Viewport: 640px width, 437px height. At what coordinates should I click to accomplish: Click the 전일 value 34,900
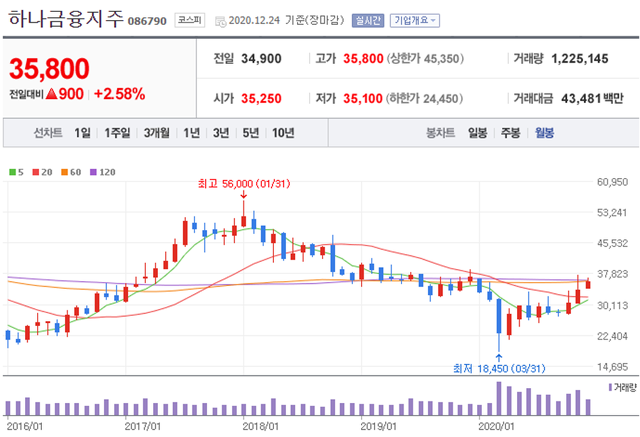[261, 59]
